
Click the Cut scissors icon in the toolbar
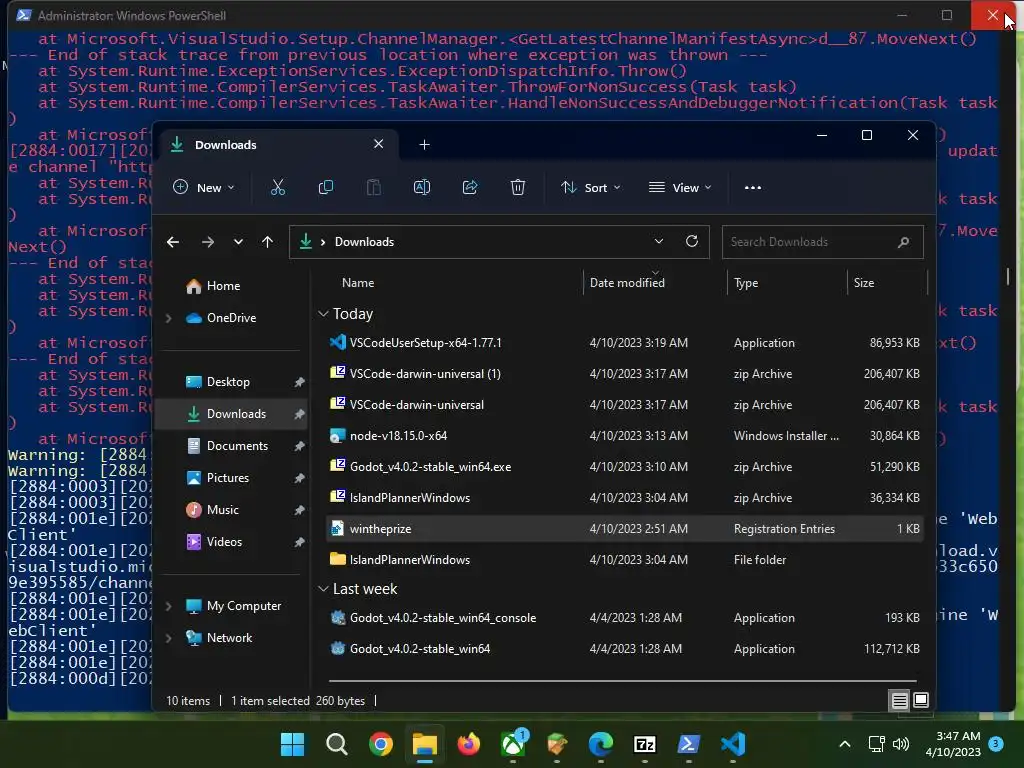coord(278,187)
